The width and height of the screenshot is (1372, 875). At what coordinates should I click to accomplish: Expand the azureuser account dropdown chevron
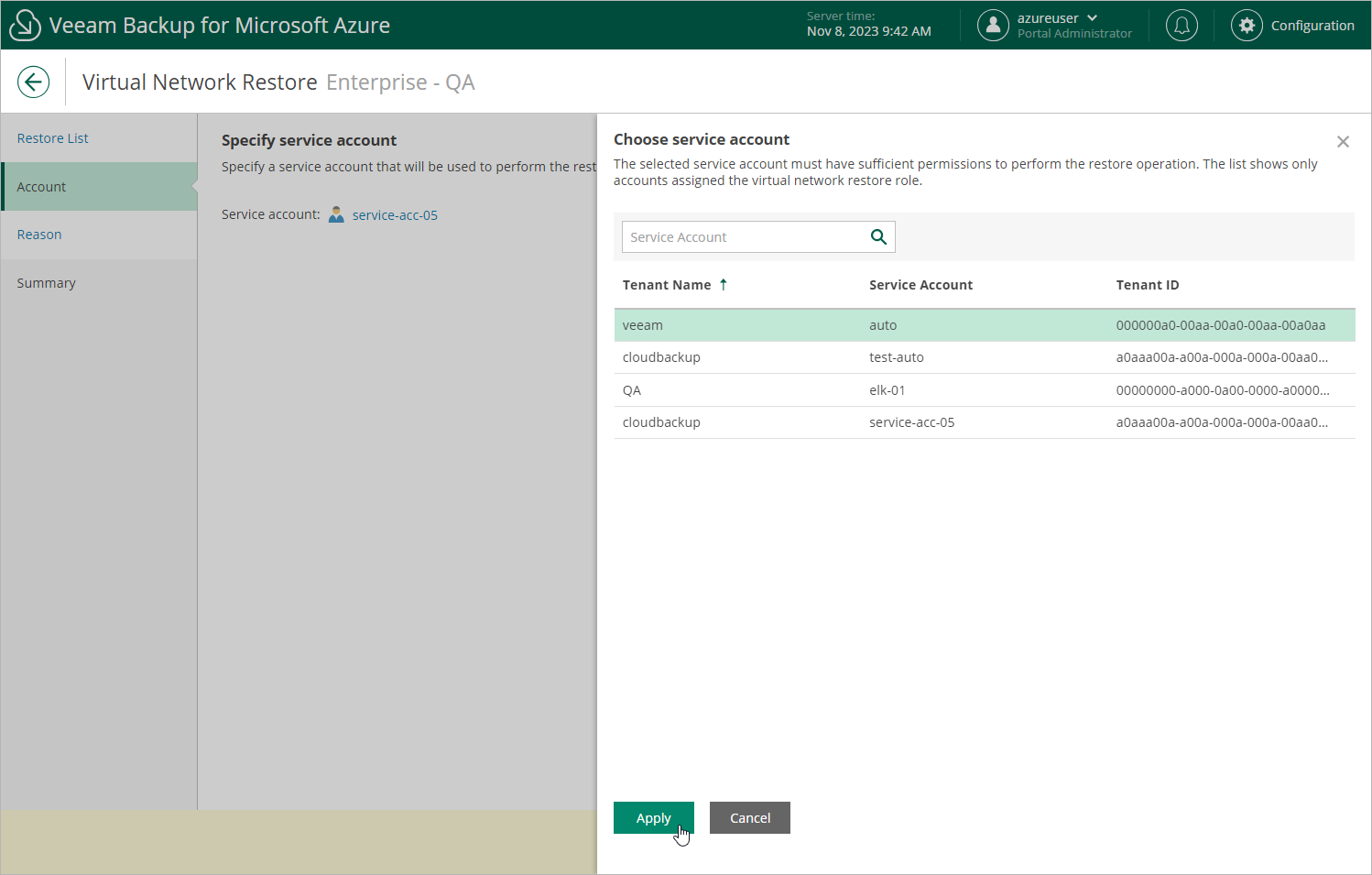[x=1092, y=18]
